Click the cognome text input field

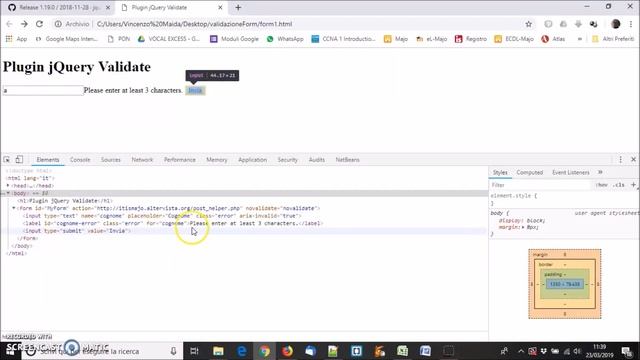click(43, 90)
